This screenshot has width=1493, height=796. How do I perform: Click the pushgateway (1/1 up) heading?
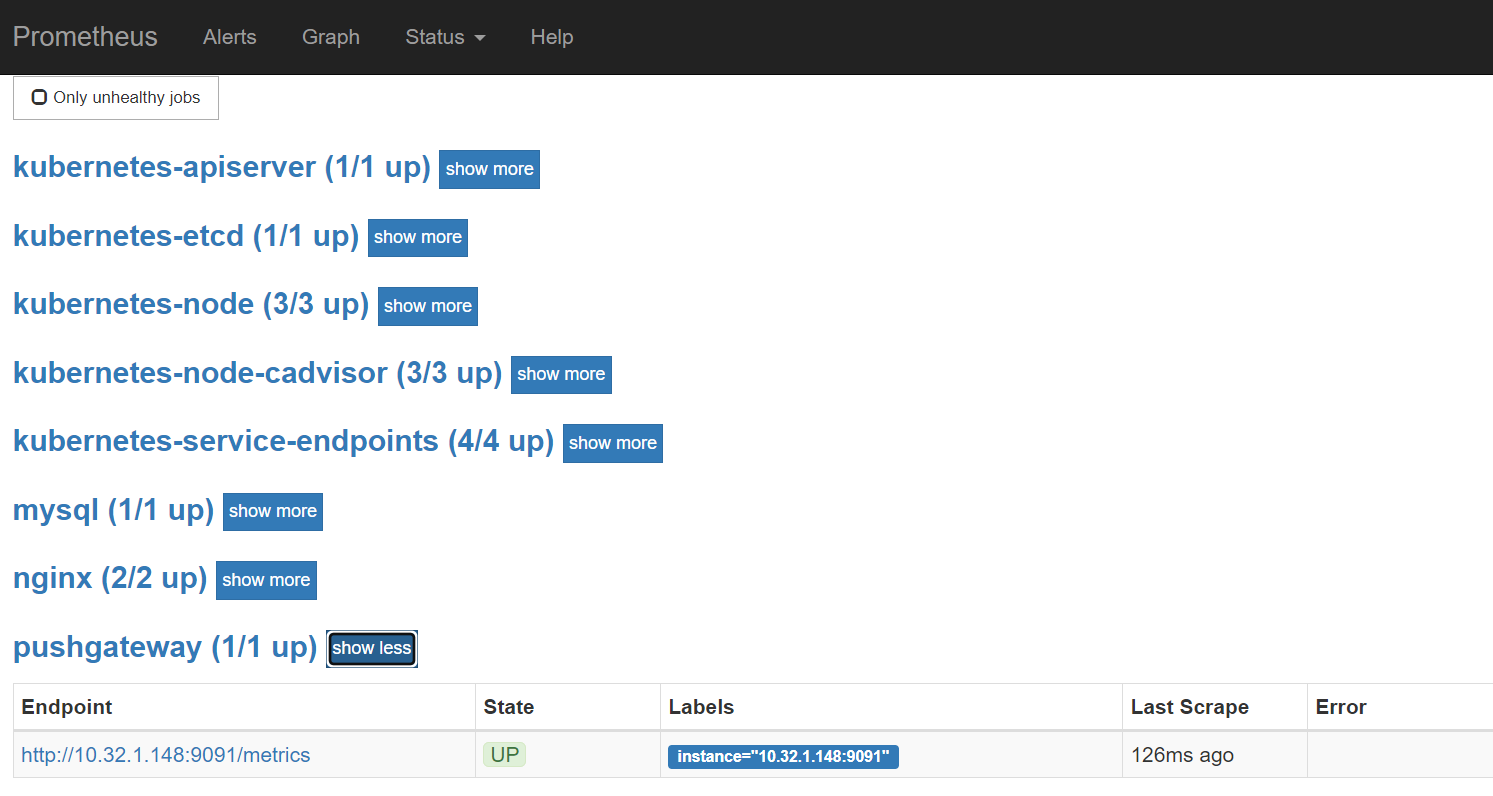(165, 647)
